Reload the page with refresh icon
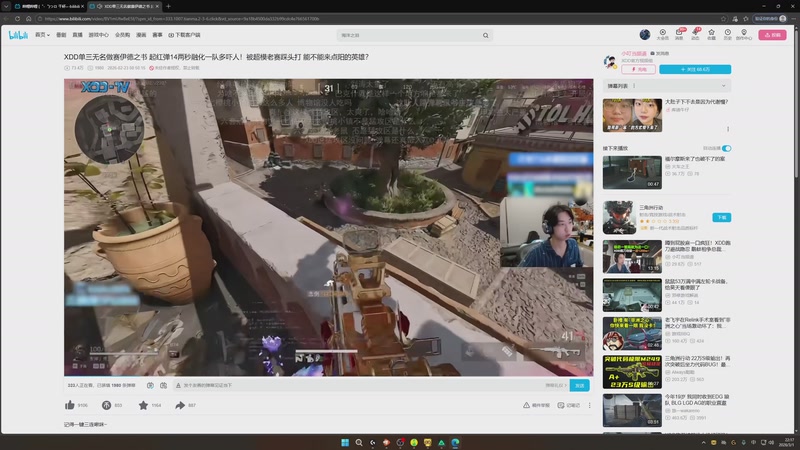This screenshot has height=450, width=800. click(x=17, y=18)
